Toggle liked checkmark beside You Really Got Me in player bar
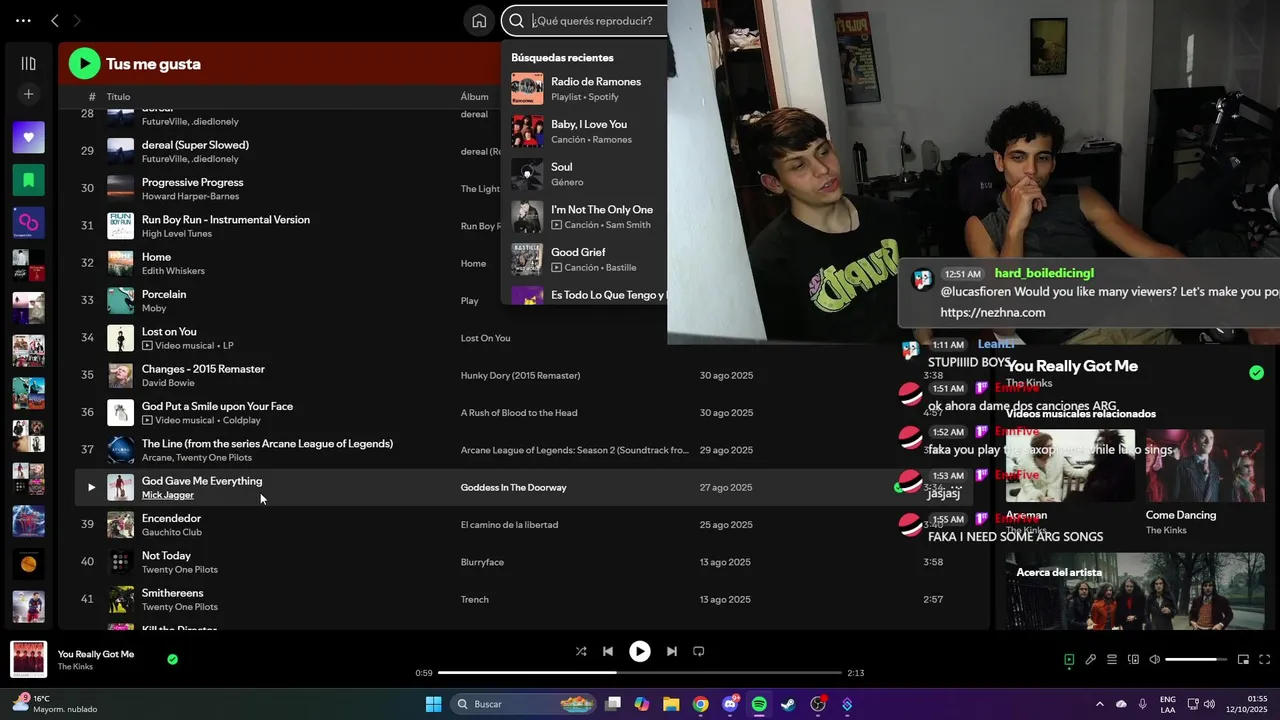The height and width of the screenshot is (720, 1280). coord(172,660)
